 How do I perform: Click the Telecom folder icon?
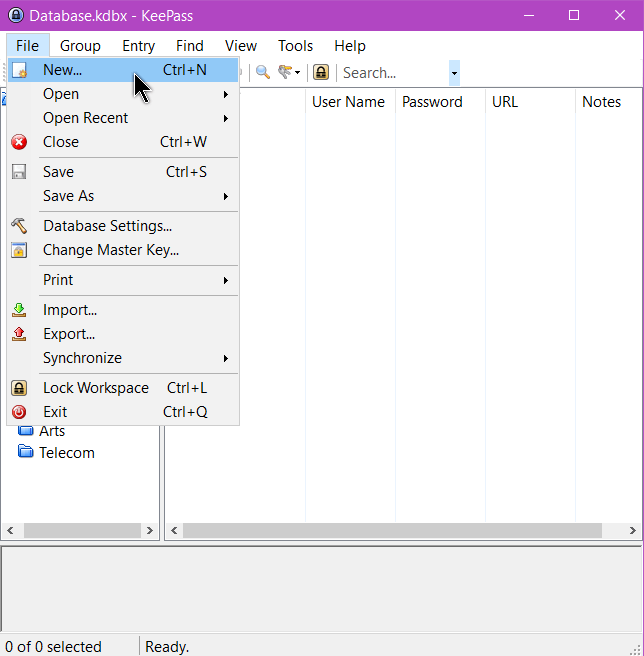[26, 452]
